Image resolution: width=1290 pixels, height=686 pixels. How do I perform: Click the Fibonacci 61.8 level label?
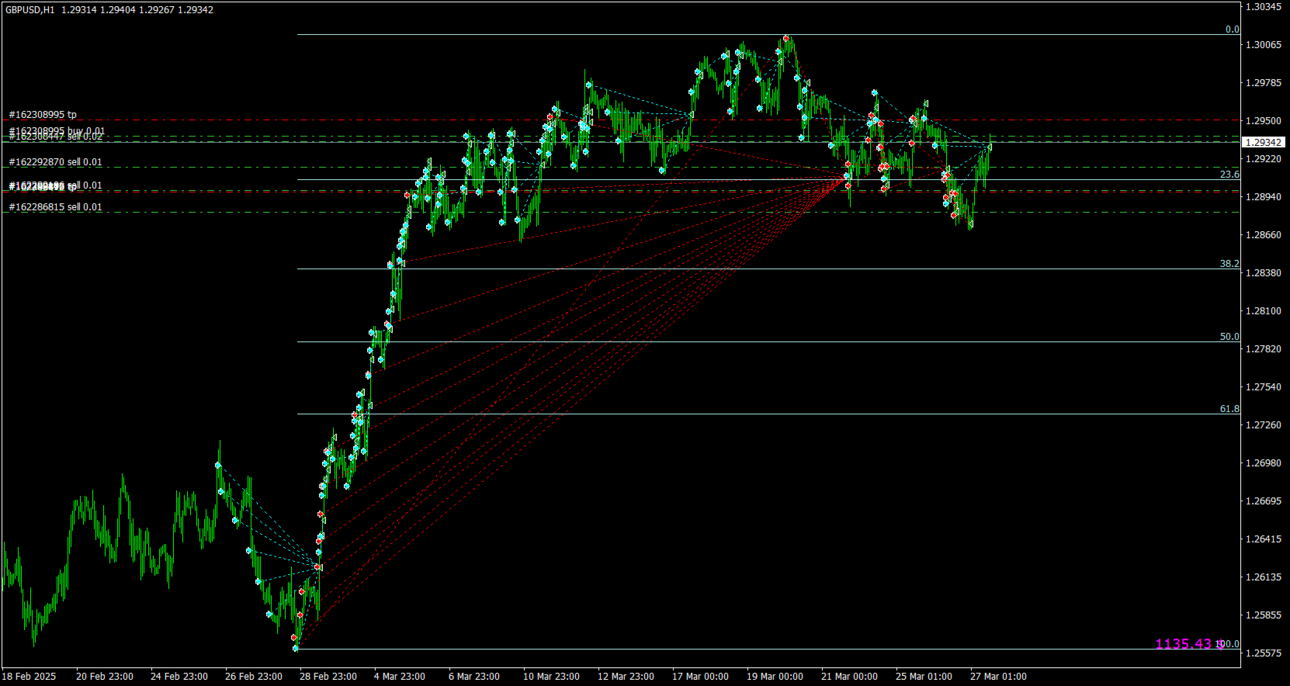coord(1230,409)
